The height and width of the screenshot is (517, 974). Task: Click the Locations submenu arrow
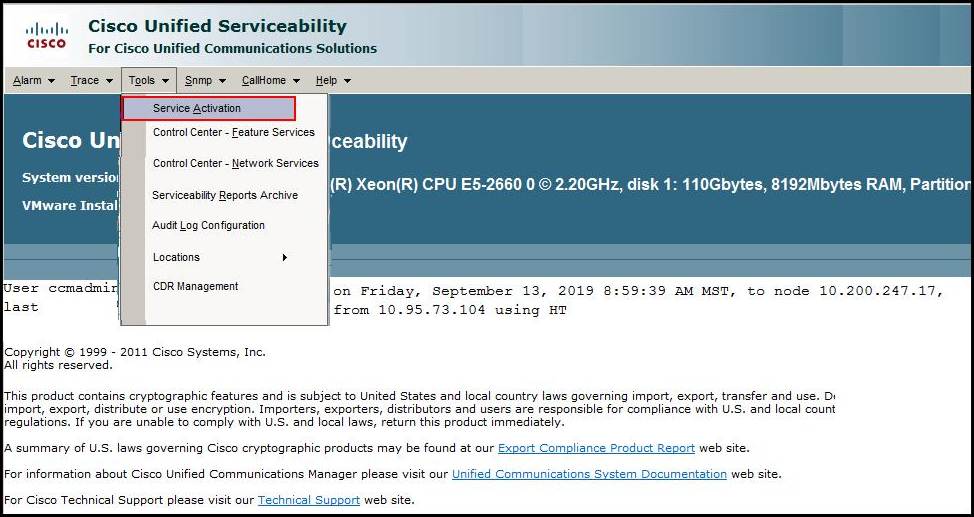[284, 257]
